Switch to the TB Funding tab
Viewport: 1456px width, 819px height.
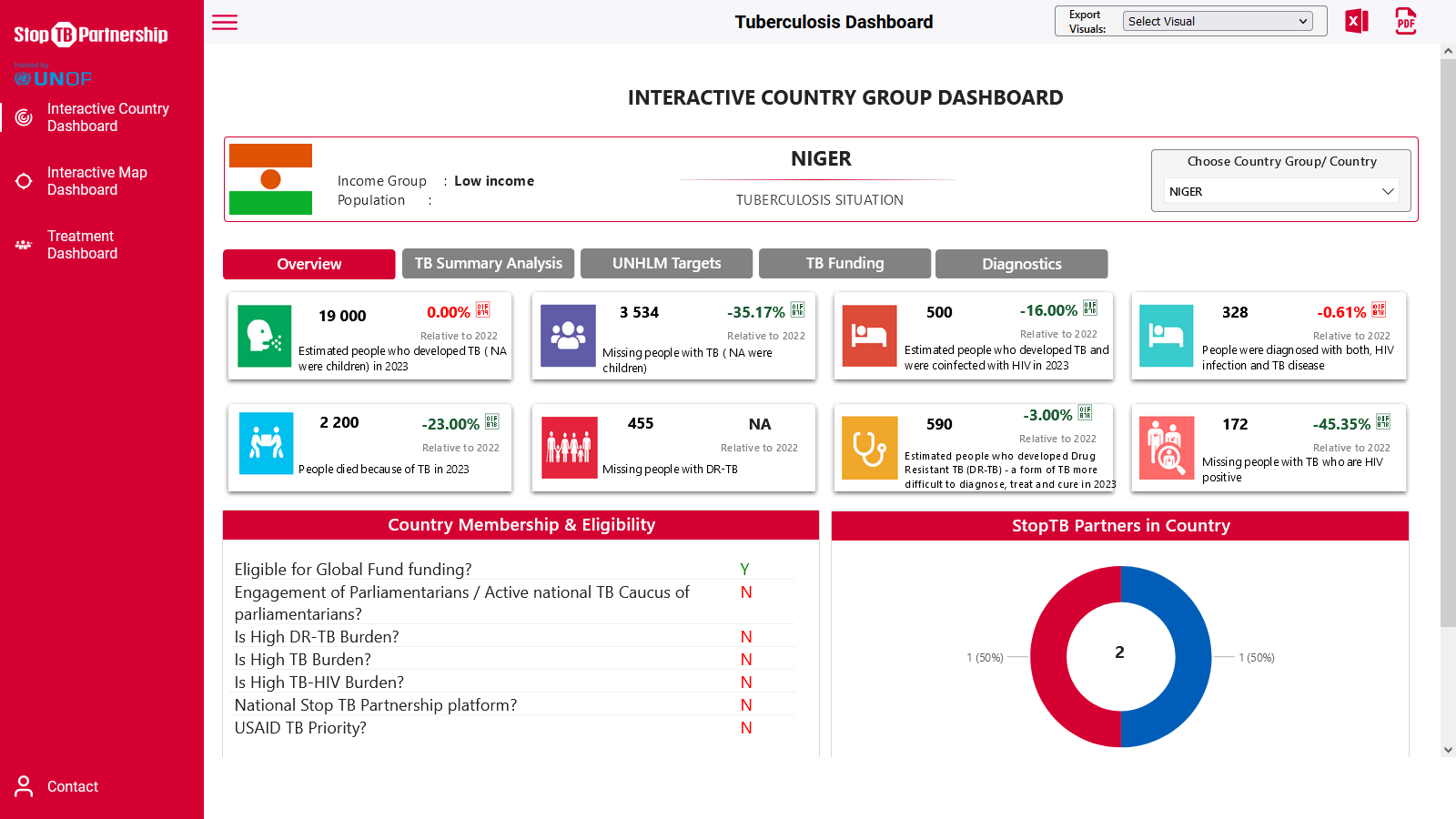[844, 263]
